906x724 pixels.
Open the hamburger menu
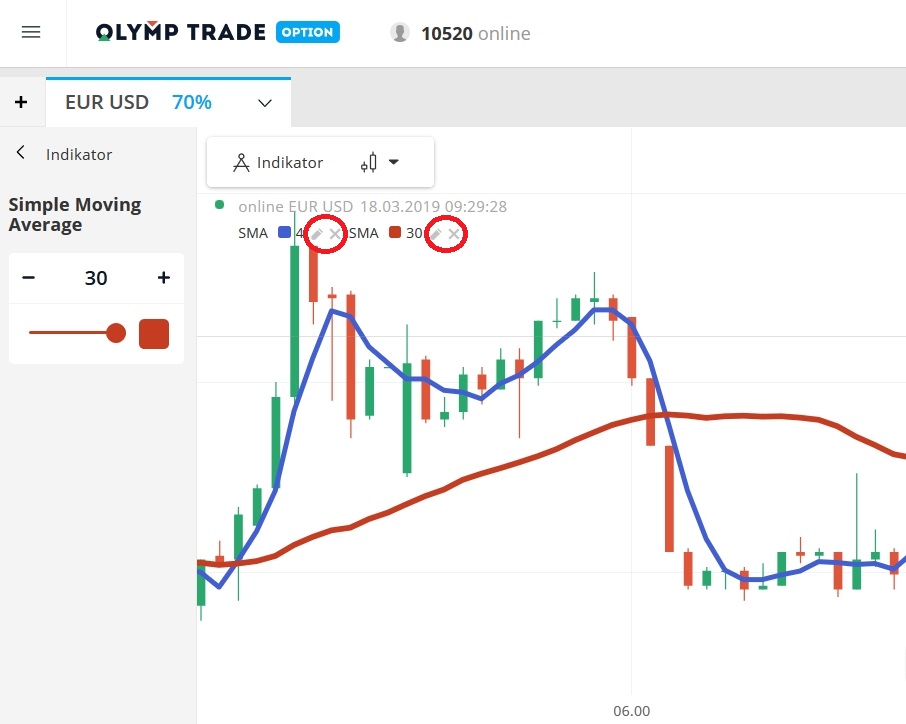(x=32, y=31)
